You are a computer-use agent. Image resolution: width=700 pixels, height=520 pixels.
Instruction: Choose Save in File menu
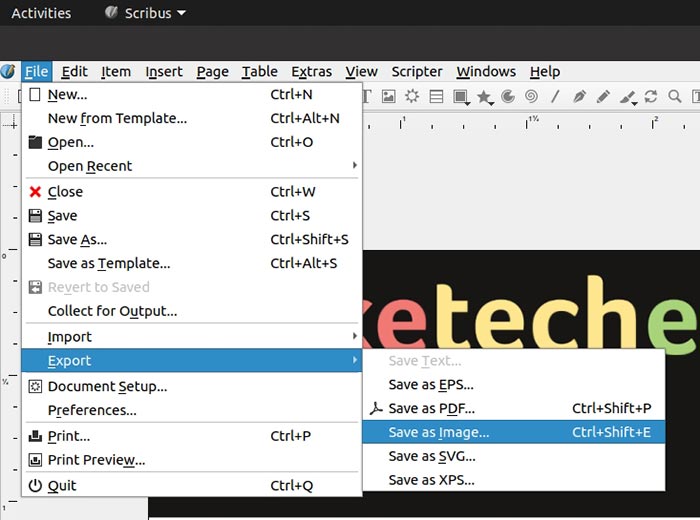tap(192, 216)
